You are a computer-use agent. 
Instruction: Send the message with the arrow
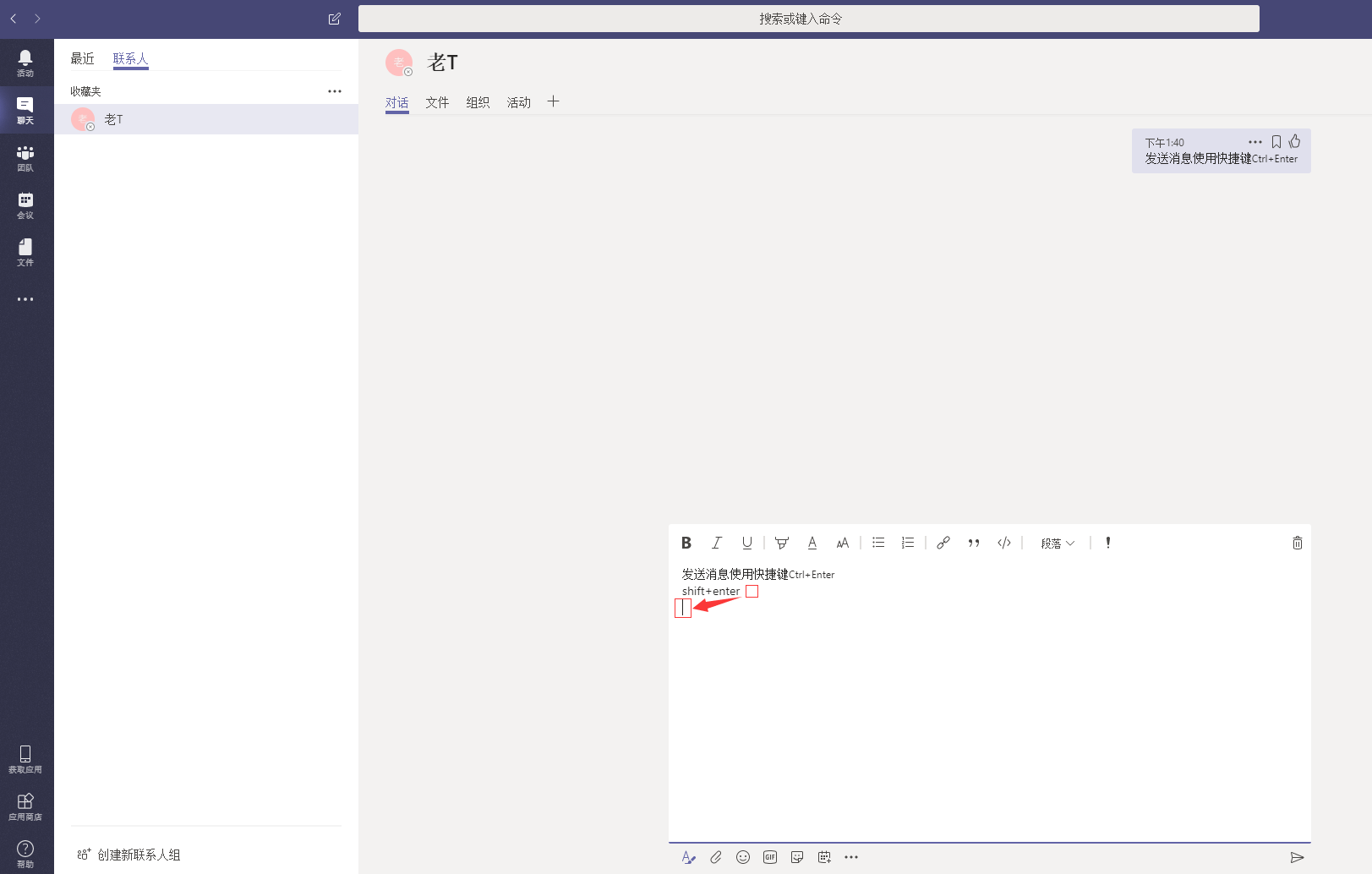point(1298,857)
